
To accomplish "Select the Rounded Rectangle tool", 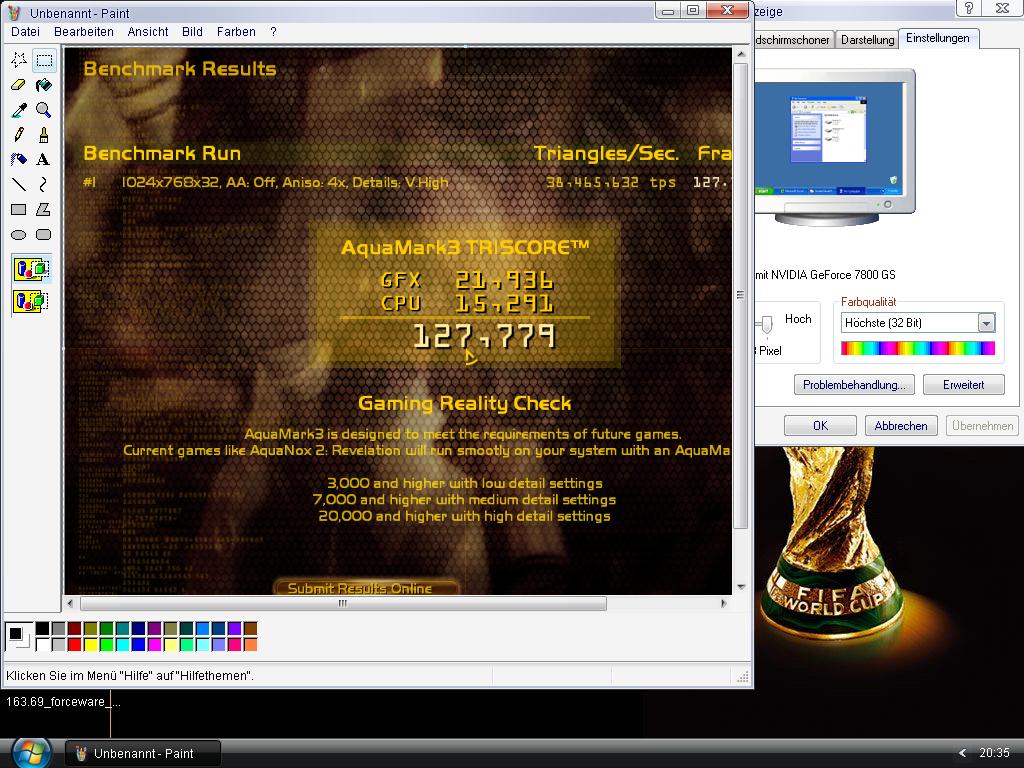I will [44, 234].
